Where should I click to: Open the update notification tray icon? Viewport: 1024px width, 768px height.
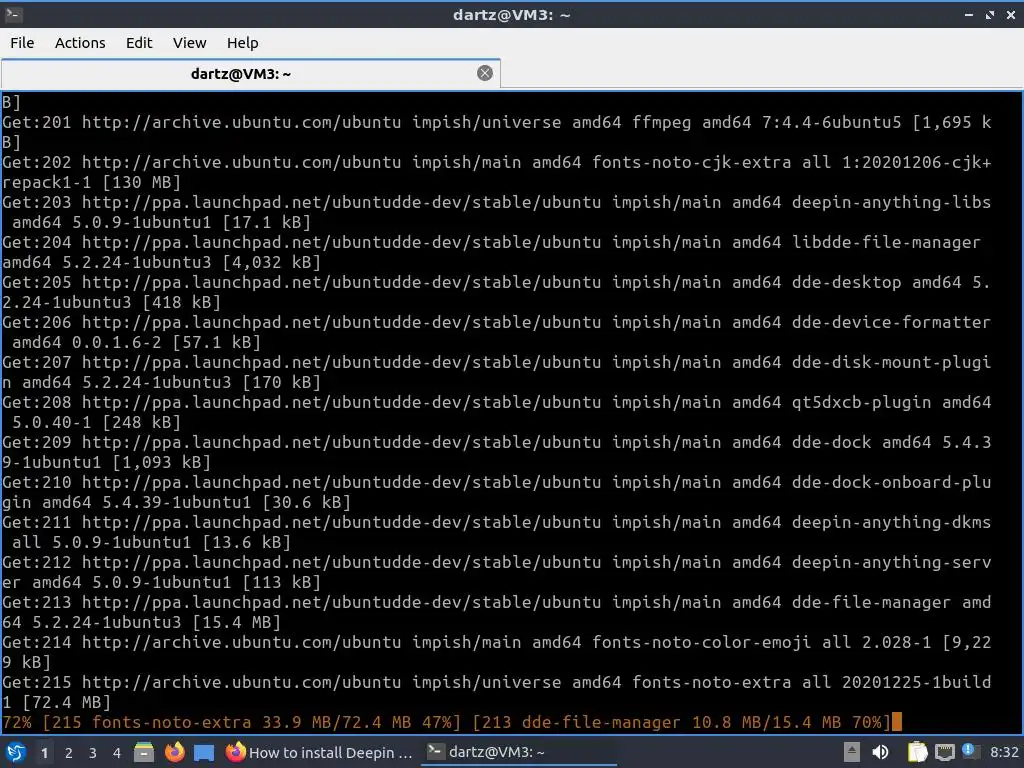tap(970, 751)
